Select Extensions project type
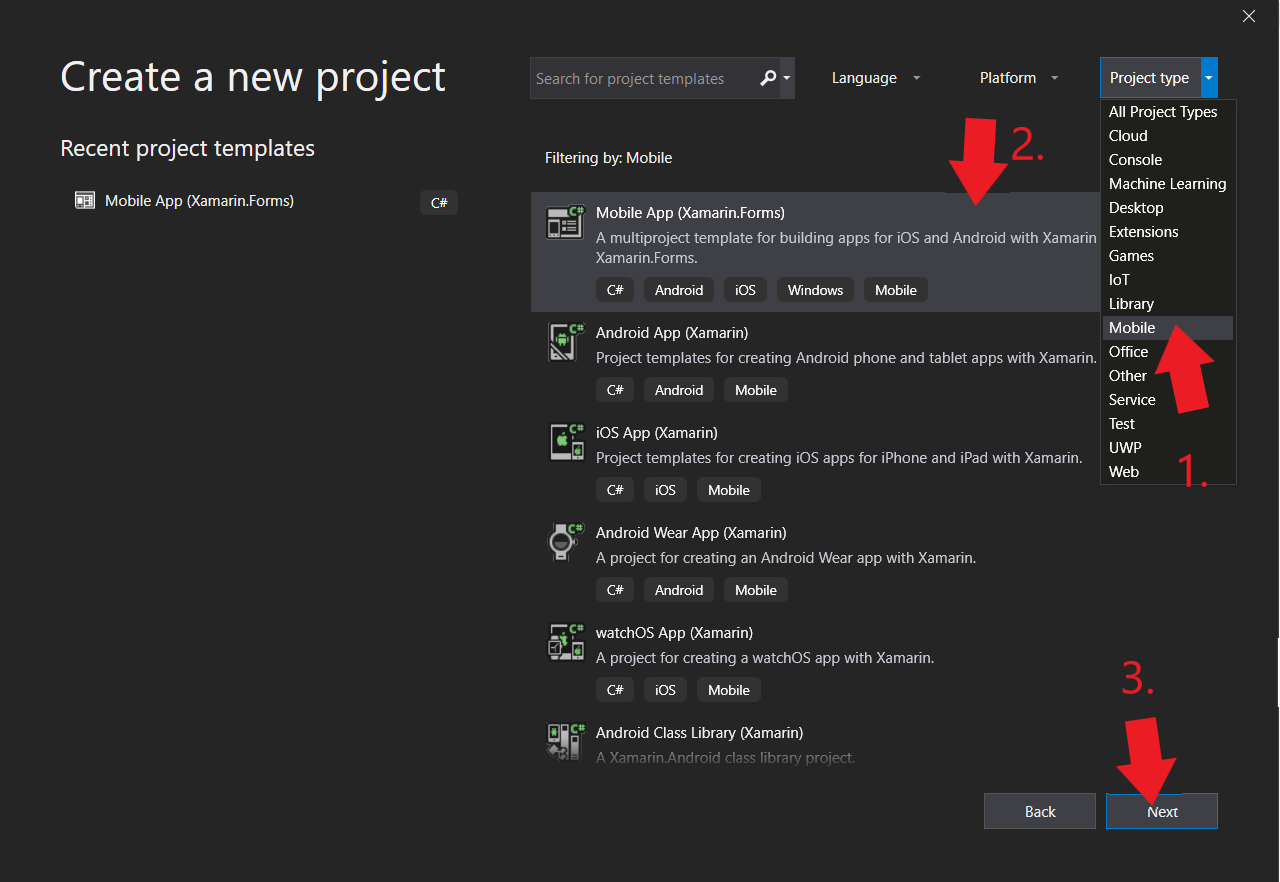Viewport: 1280px width, 882px height. click(x=1168, y=232)
